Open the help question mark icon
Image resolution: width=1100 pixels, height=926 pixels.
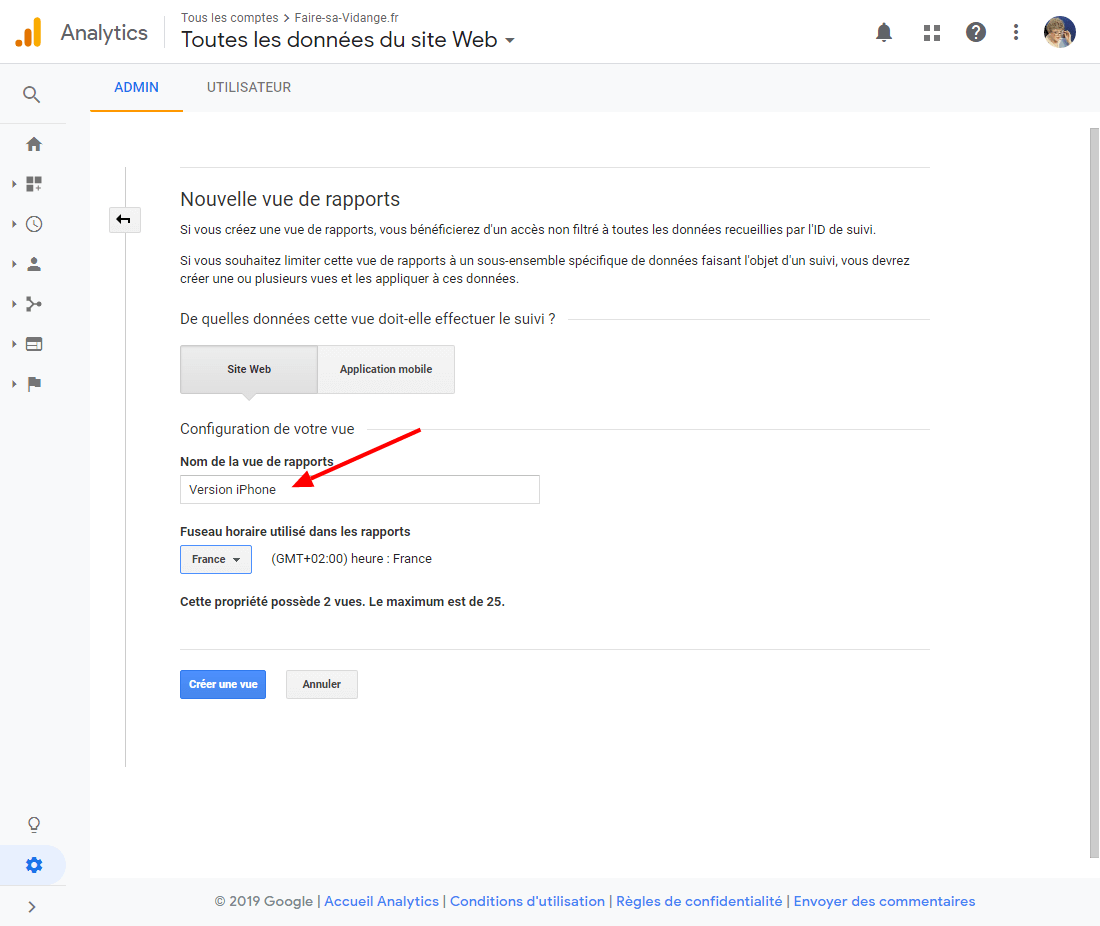pyautogui.click(x=976, y=32)
